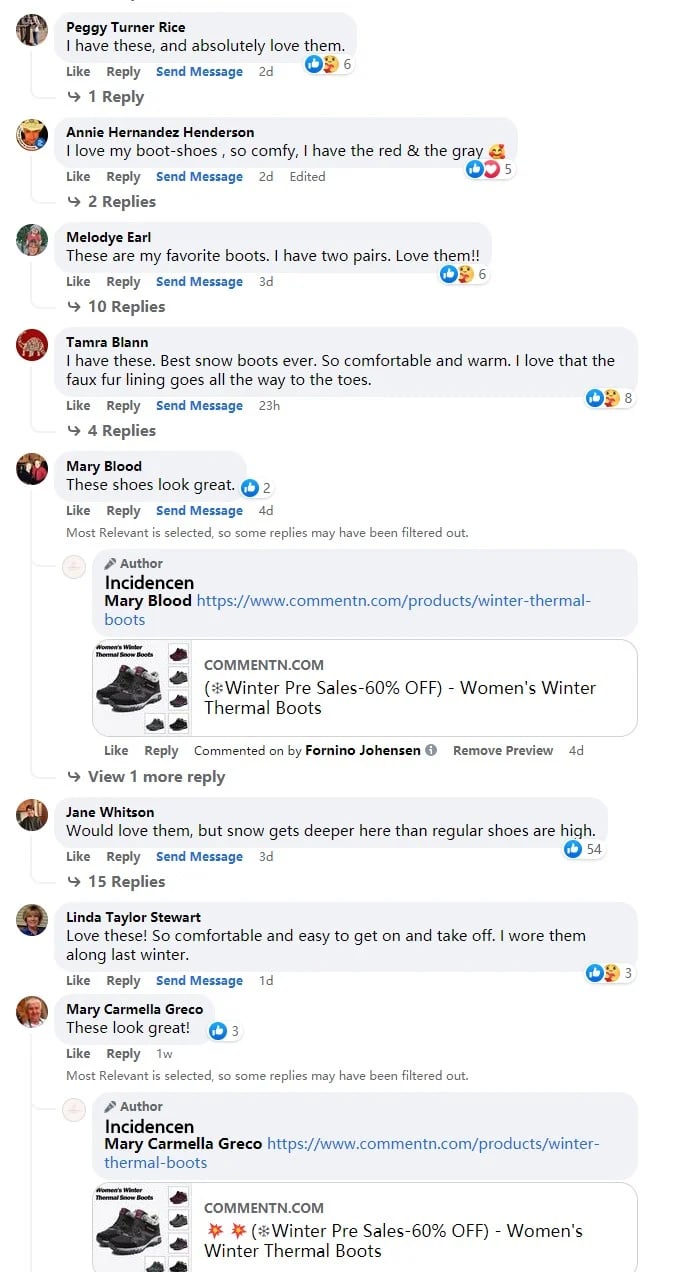Expand 15 Replies under Jane Whitson
The image size is (677, 1272).
(126, 882)
